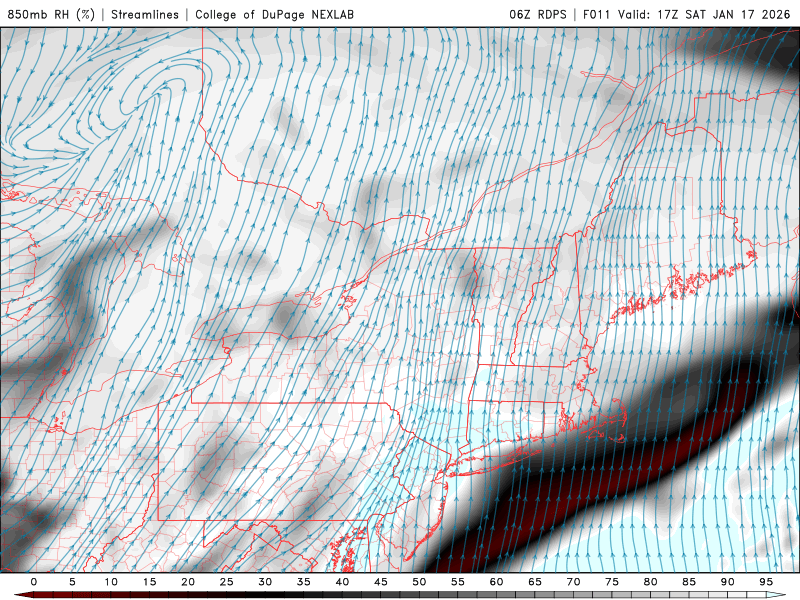Image resolution: width=800 pixels, height=600 pixels.
Task: Click the "50" label on the color scale
Action: point(419,582)
